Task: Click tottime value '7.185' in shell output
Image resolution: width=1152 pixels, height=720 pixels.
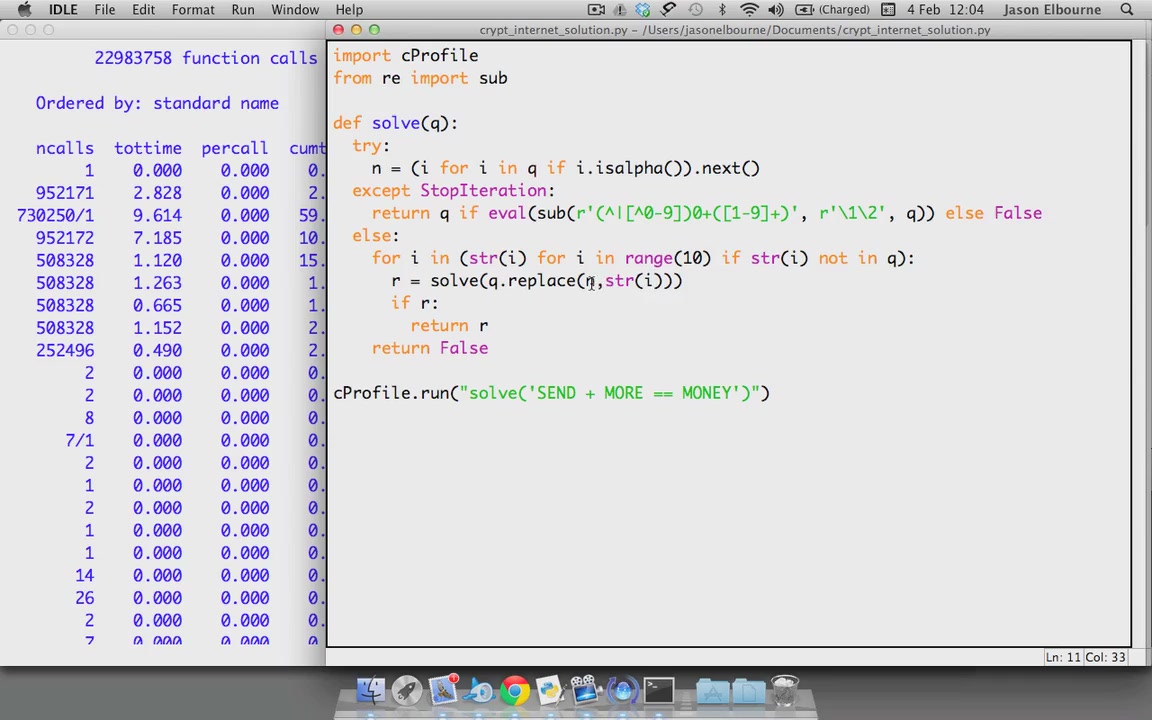Action: [x=157, y=238]
